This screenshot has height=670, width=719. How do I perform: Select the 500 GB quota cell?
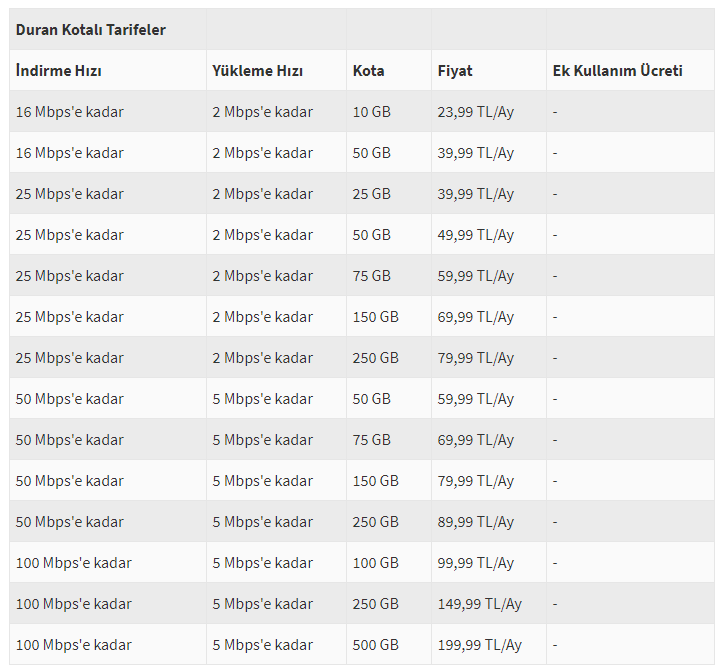tap(376, 645)
